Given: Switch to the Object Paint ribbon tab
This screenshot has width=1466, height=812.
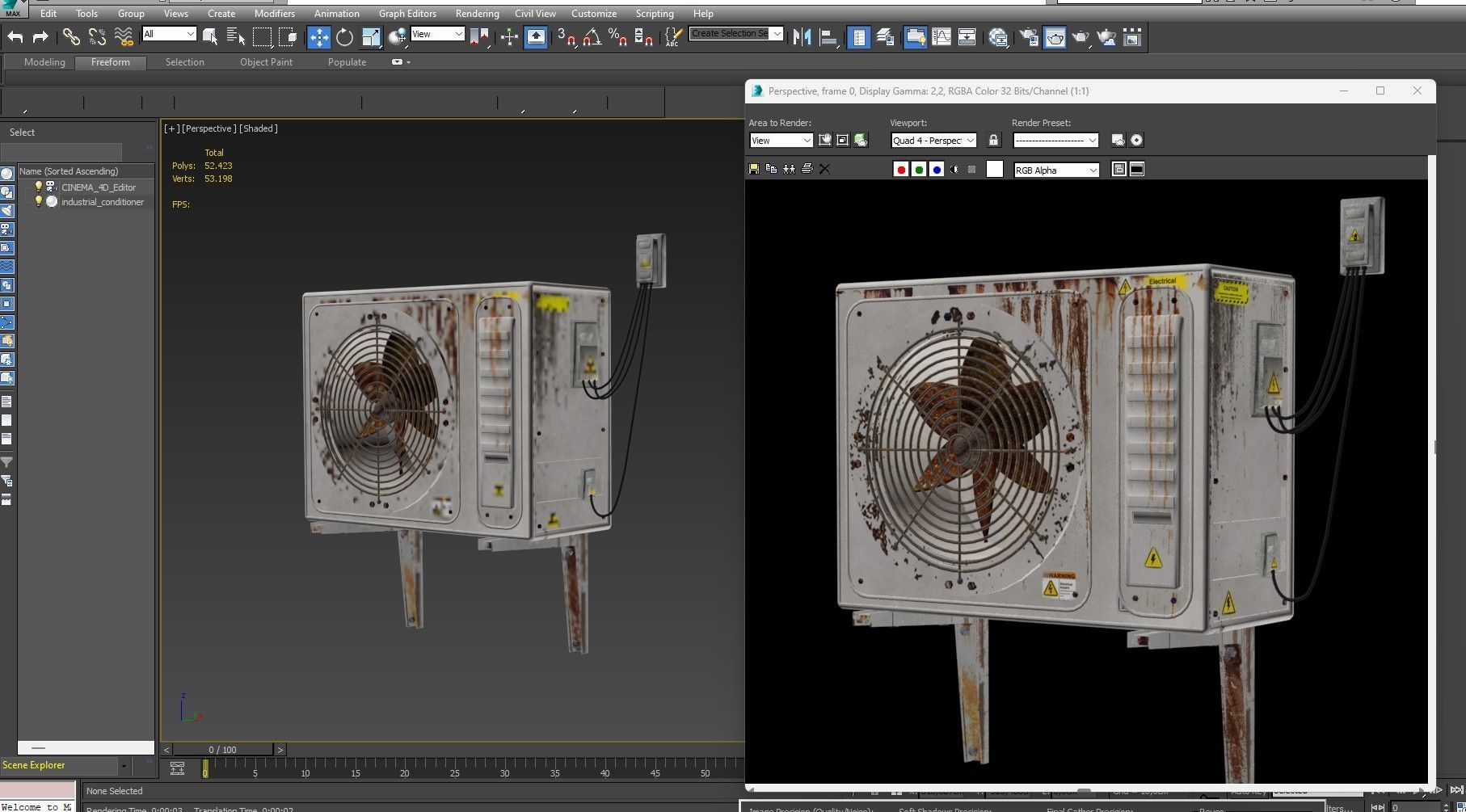Looking at the screenshot, I should pos(266,62).
